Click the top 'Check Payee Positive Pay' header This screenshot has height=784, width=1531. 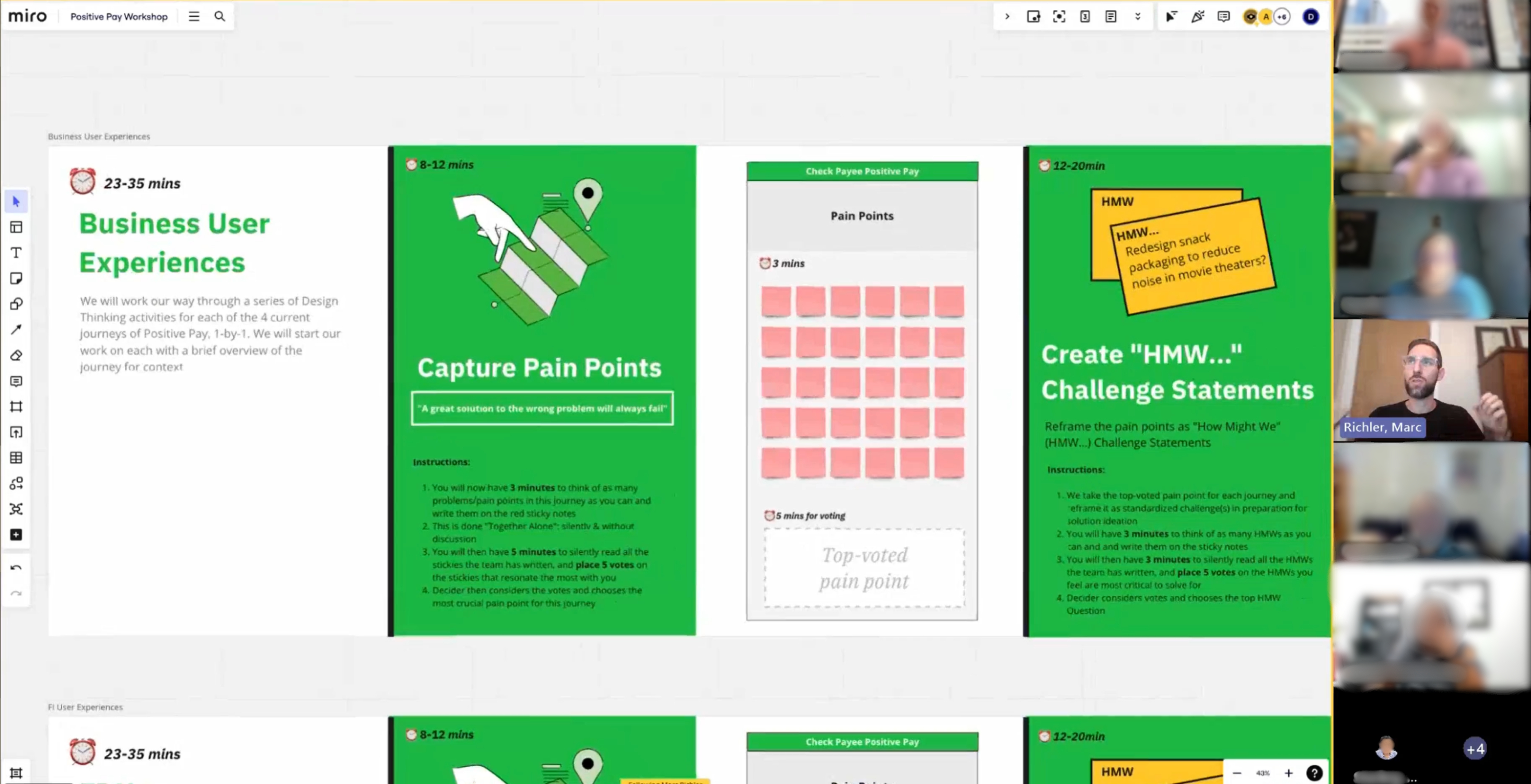coord(862,171)
